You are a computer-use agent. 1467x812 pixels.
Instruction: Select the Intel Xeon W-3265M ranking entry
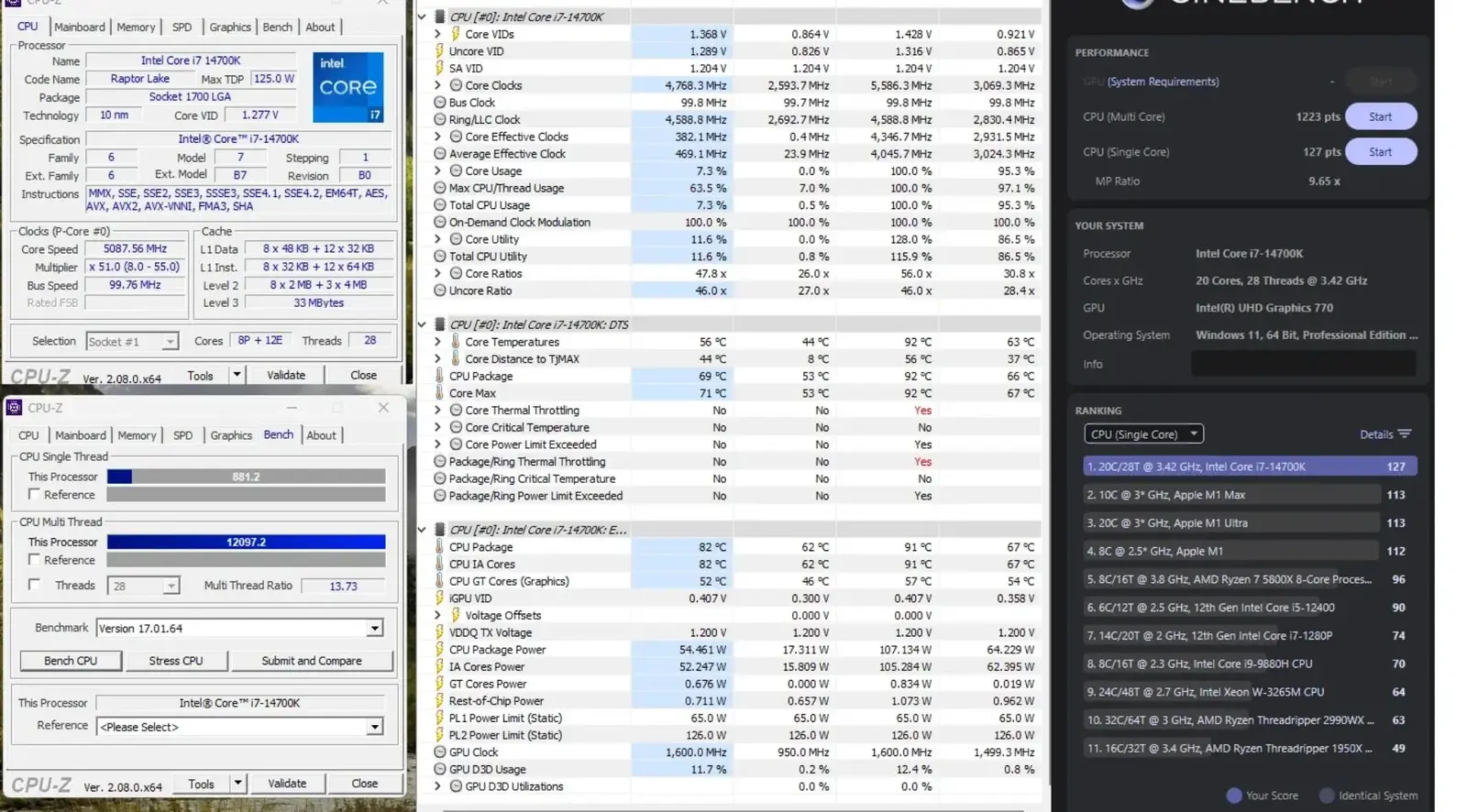(x=1250, y=692)
